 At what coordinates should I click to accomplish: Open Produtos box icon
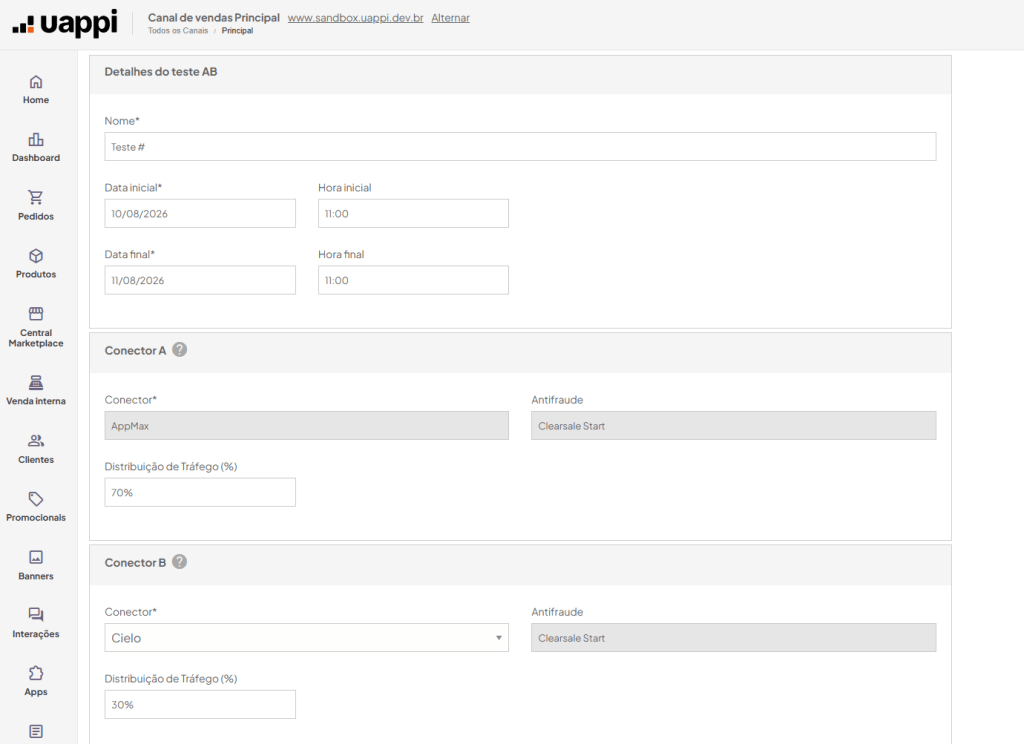[36, 255]
